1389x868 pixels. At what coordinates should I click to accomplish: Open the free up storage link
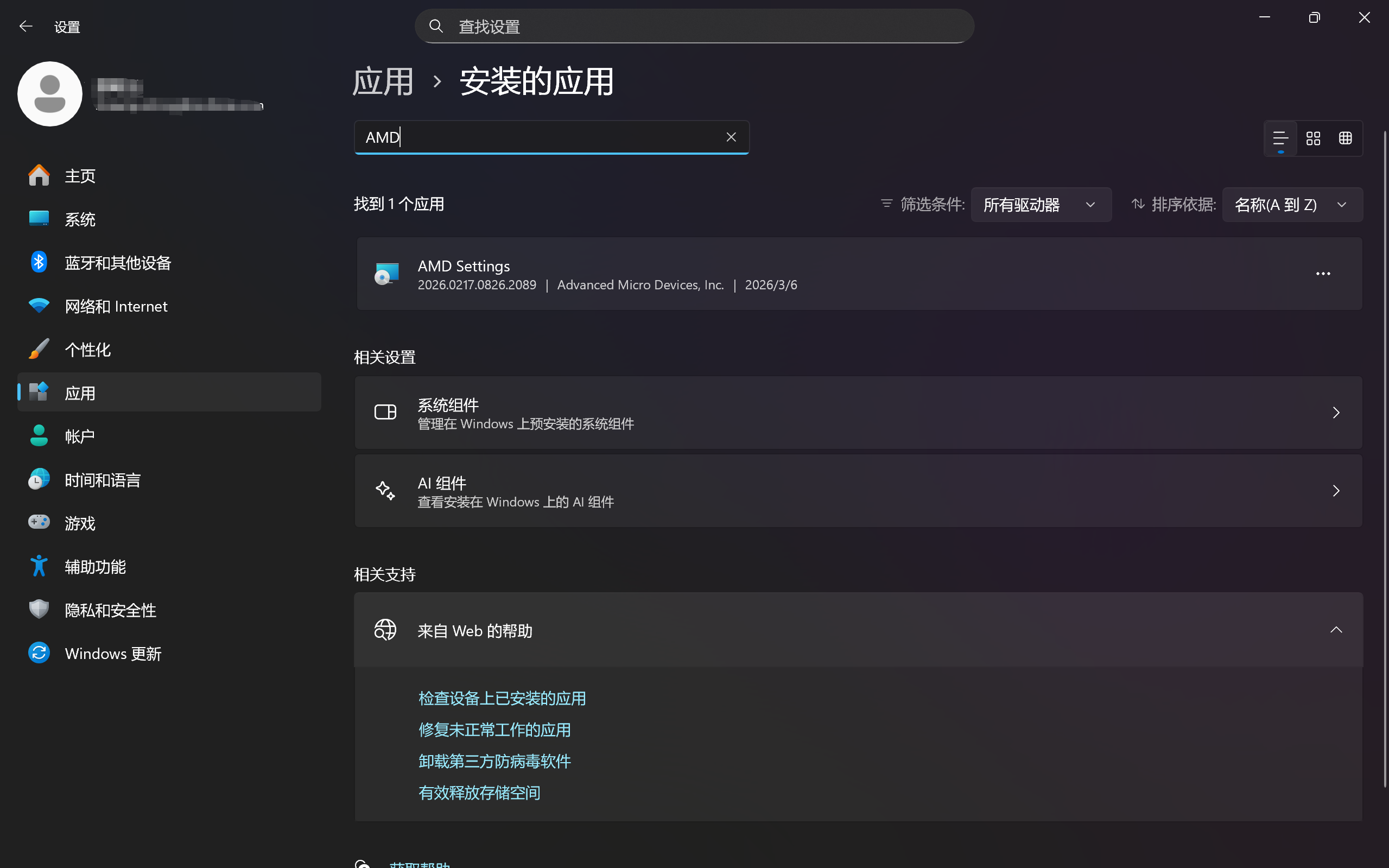[x=479, y=793]
